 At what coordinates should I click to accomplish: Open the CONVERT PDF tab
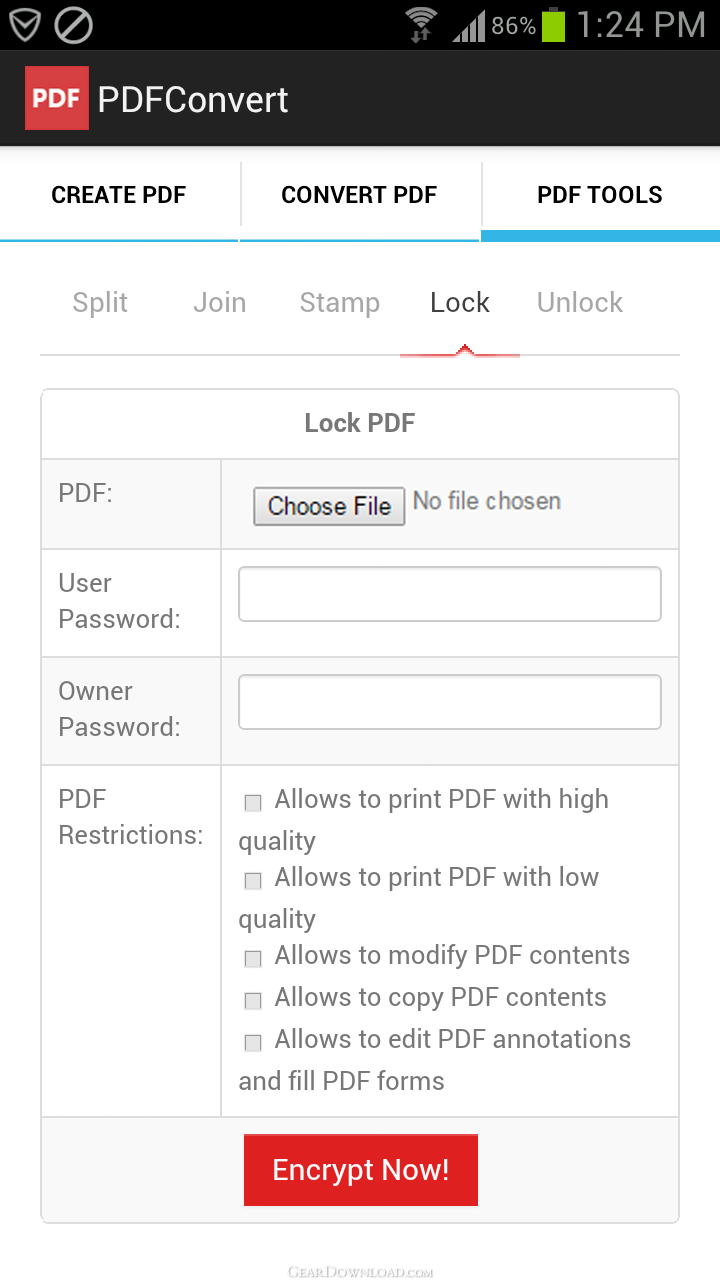point(359,195)
